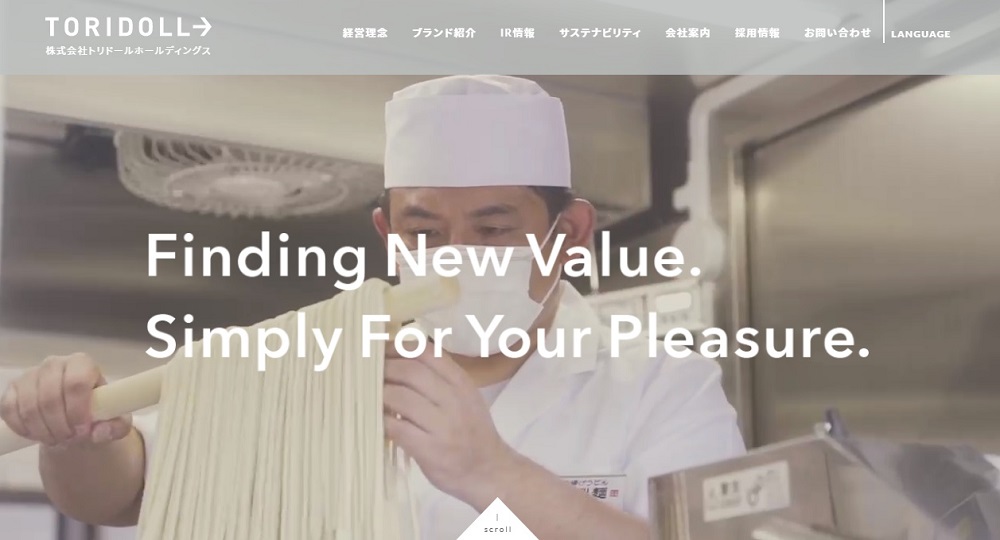Click the hanging udon noodles in video
Screen dimensions: 1000x540
[x=268, y=421]
